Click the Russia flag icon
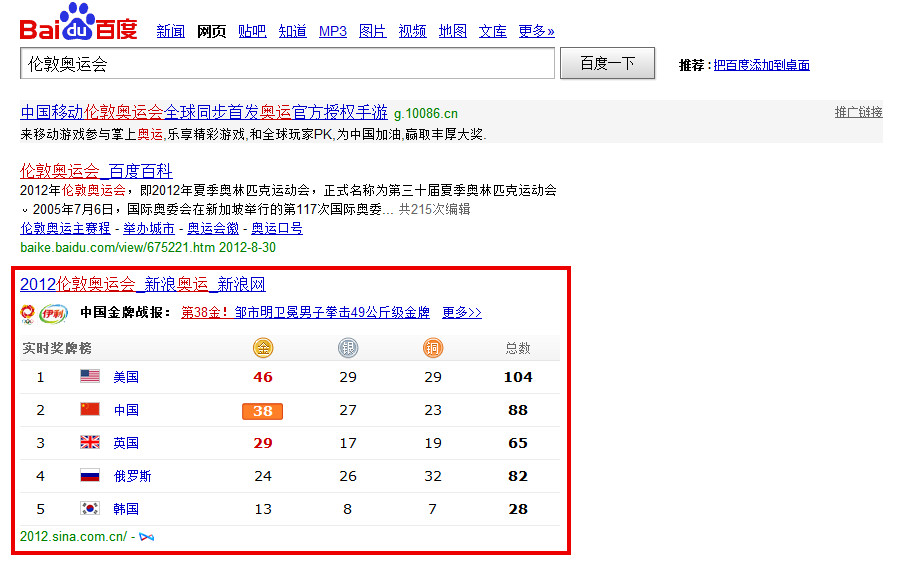The width and height of the screenshot is (899, 566). [90, 475]
